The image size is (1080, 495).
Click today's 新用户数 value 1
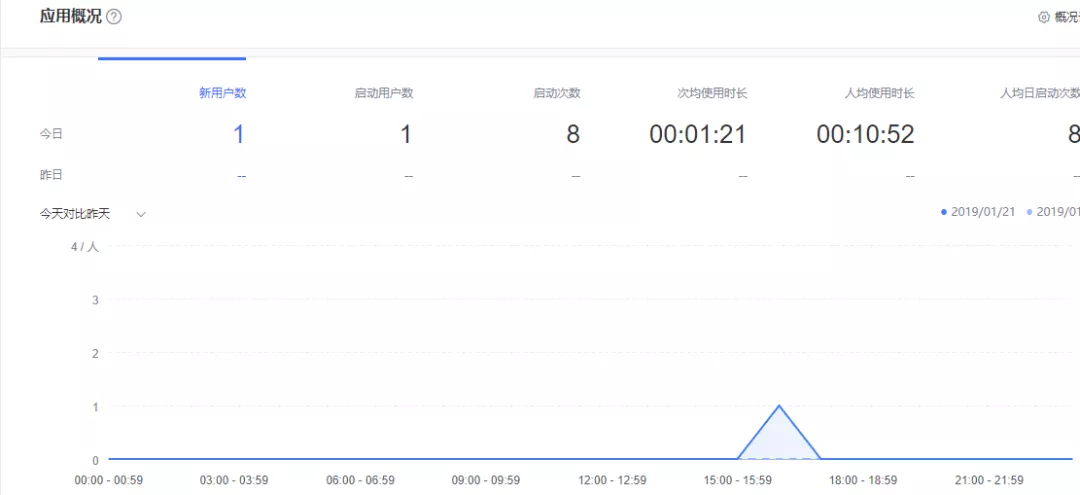tap(238, 134)
